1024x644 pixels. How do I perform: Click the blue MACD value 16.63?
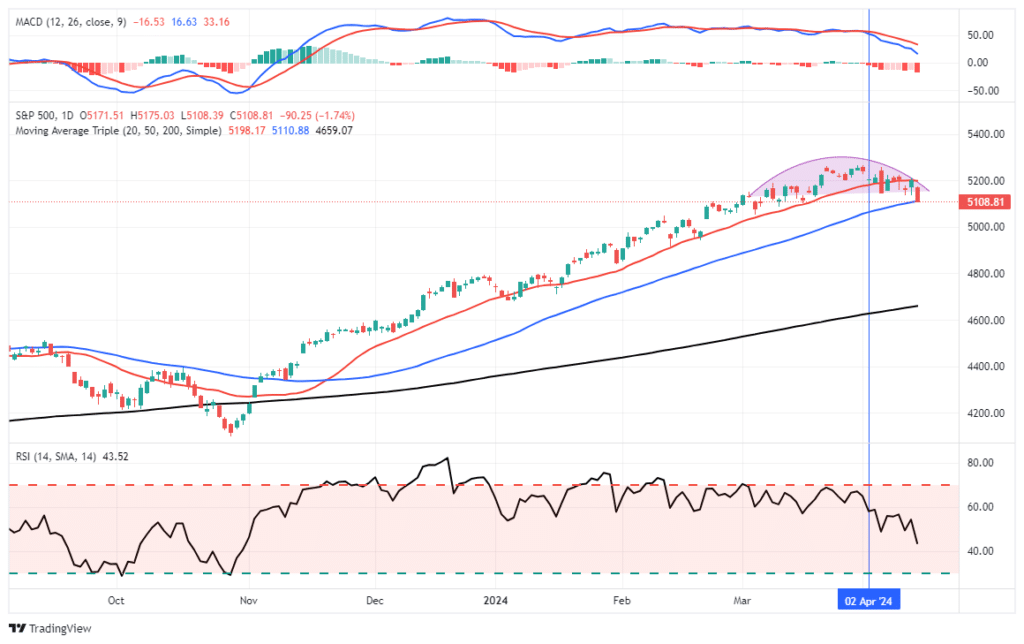click(x=184, y=22)
